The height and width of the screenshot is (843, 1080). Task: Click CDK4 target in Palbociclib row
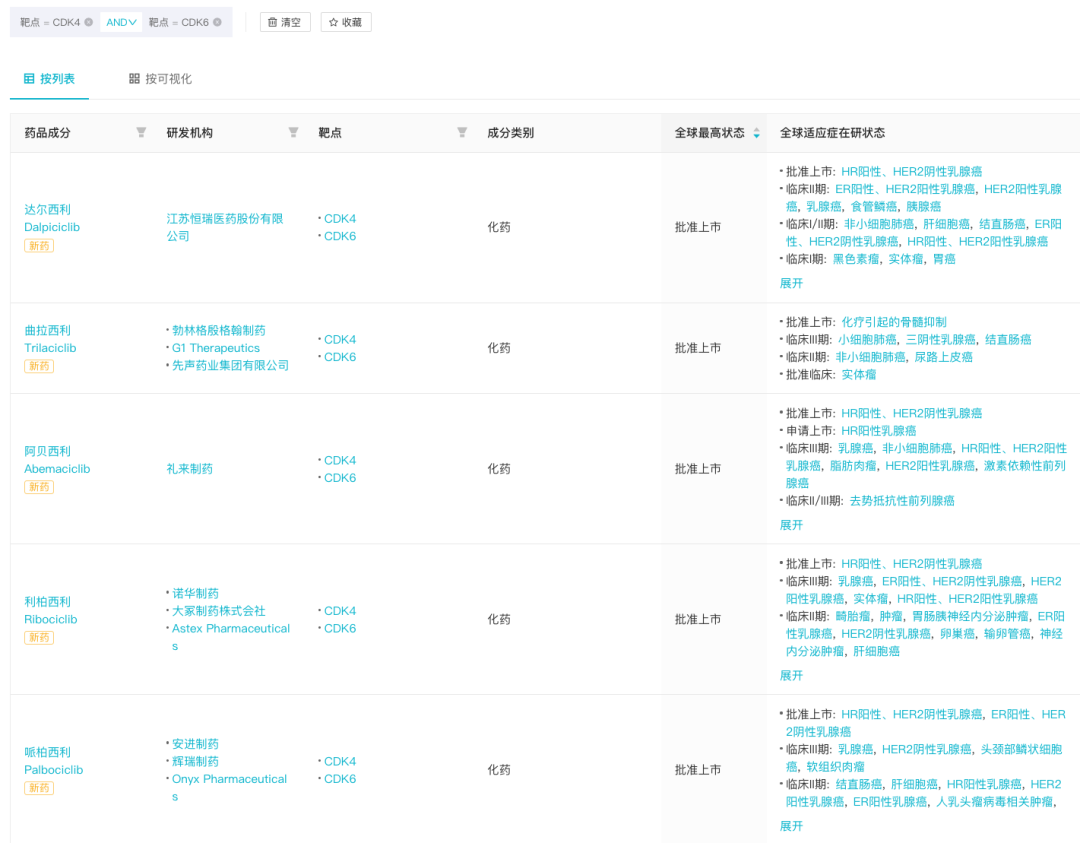[340, 761]
